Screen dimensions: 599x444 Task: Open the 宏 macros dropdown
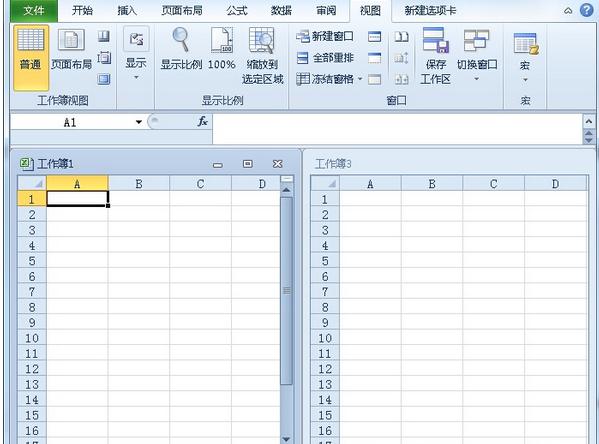point(525,57)
